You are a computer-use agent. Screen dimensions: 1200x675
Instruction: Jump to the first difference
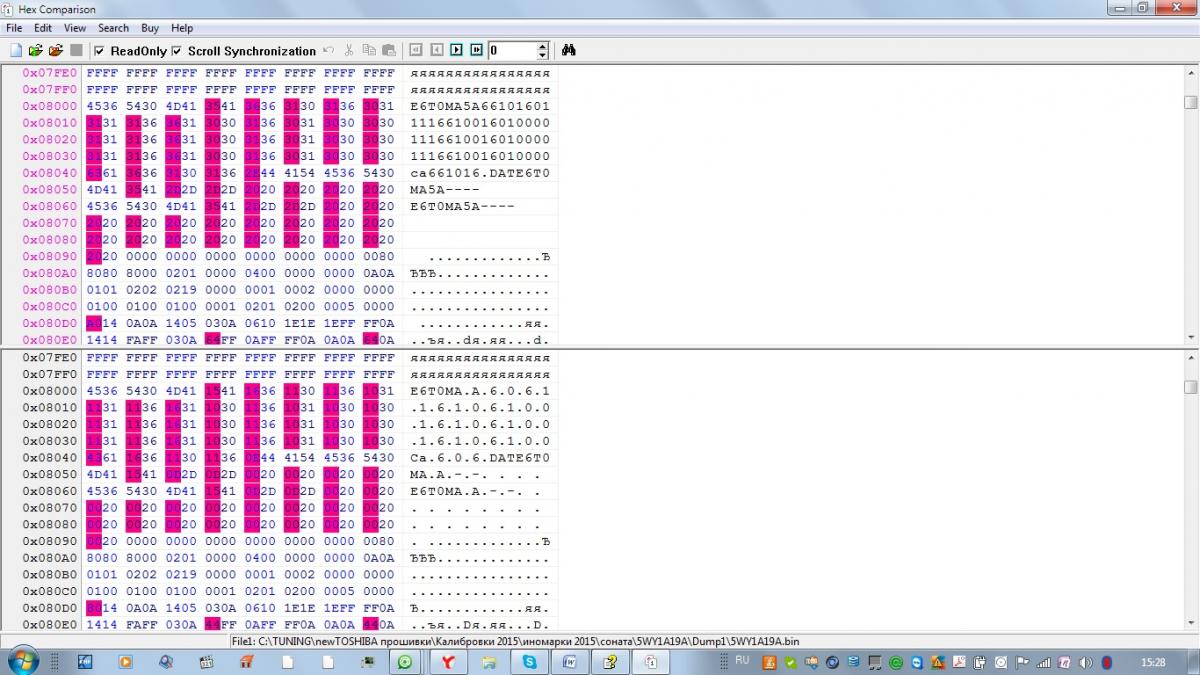416,50
